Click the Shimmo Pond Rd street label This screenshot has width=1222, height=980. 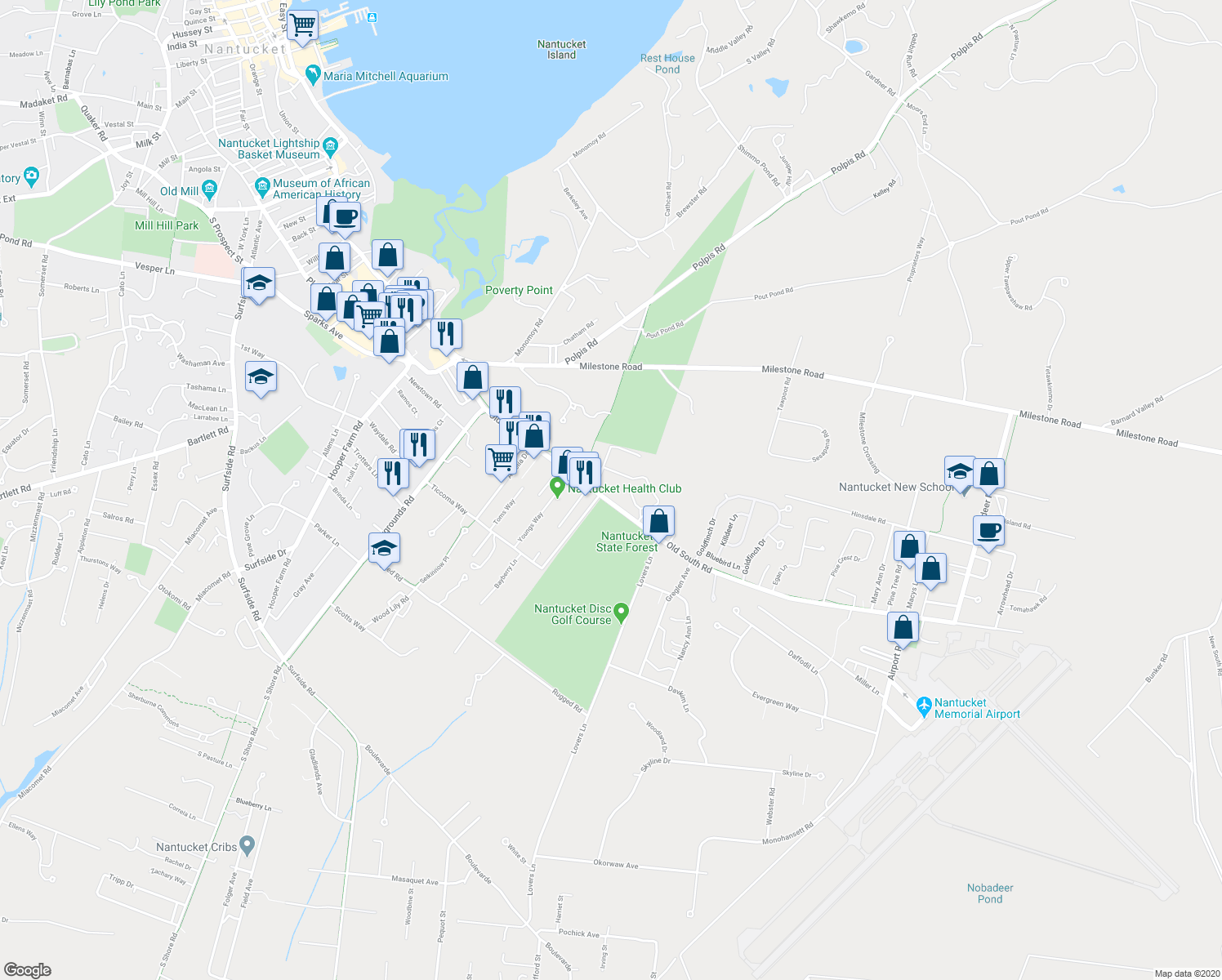[x=759, y=165]
